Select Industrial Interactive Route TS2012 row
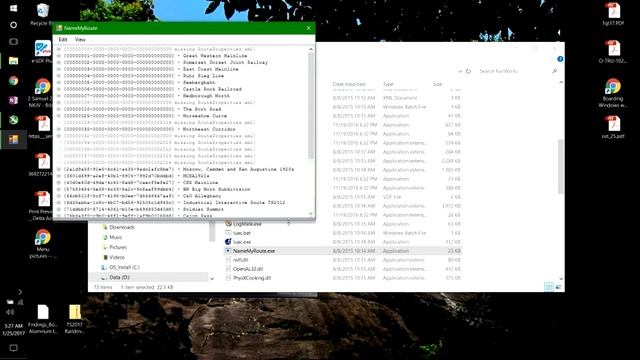640x360 pixels. click(x=174, y=203)
